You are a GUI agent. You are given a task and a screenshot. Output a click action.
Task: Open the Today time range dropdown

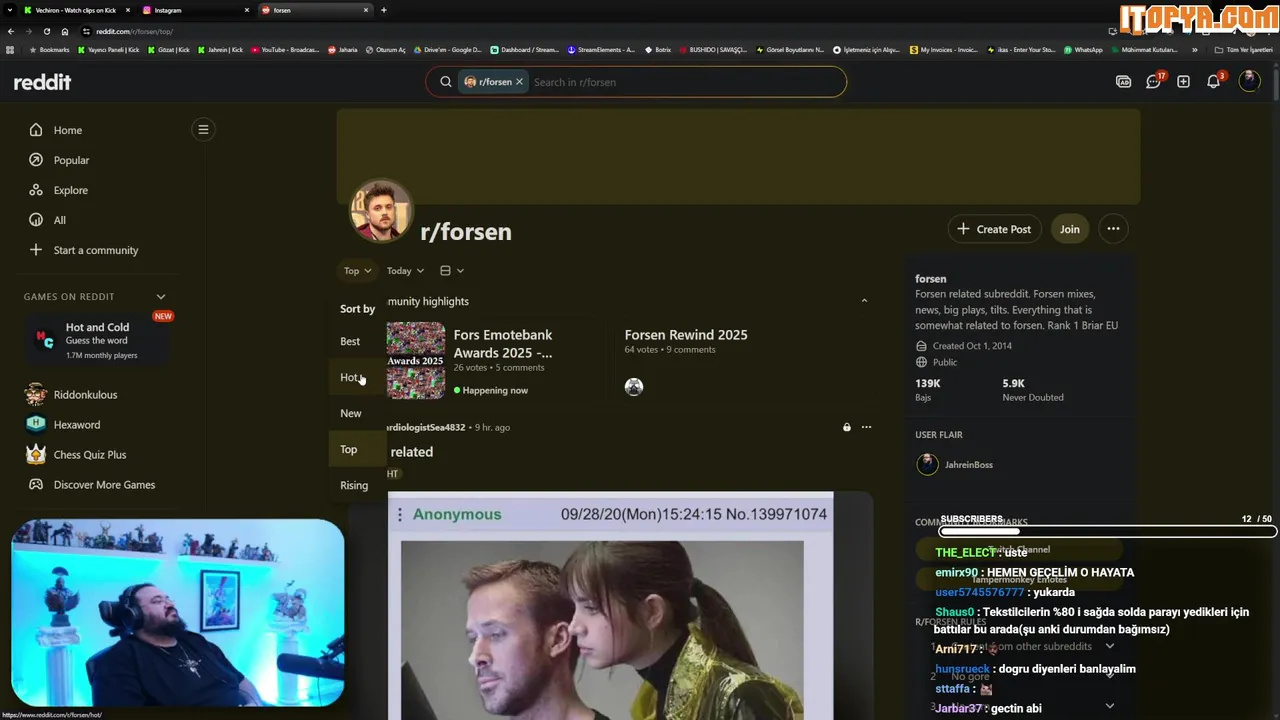405,271
